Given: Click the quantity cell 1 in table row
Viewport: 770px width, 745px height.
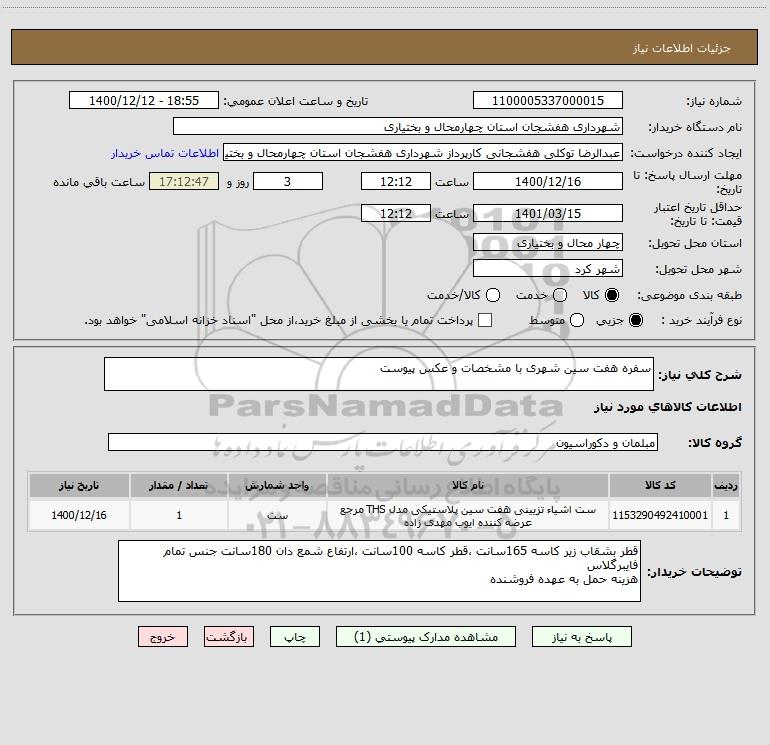Looking at the screenshot, I should pos(179,515).
